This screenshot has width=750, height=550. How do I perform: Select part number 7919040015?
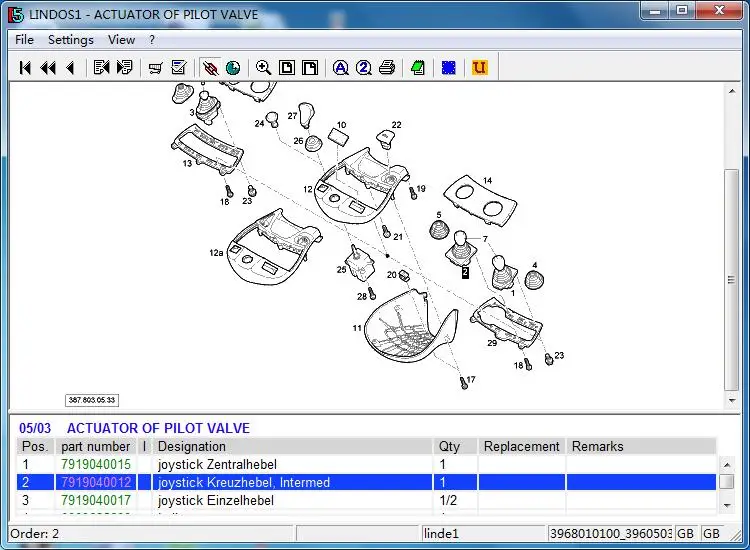tap(96, 464)
